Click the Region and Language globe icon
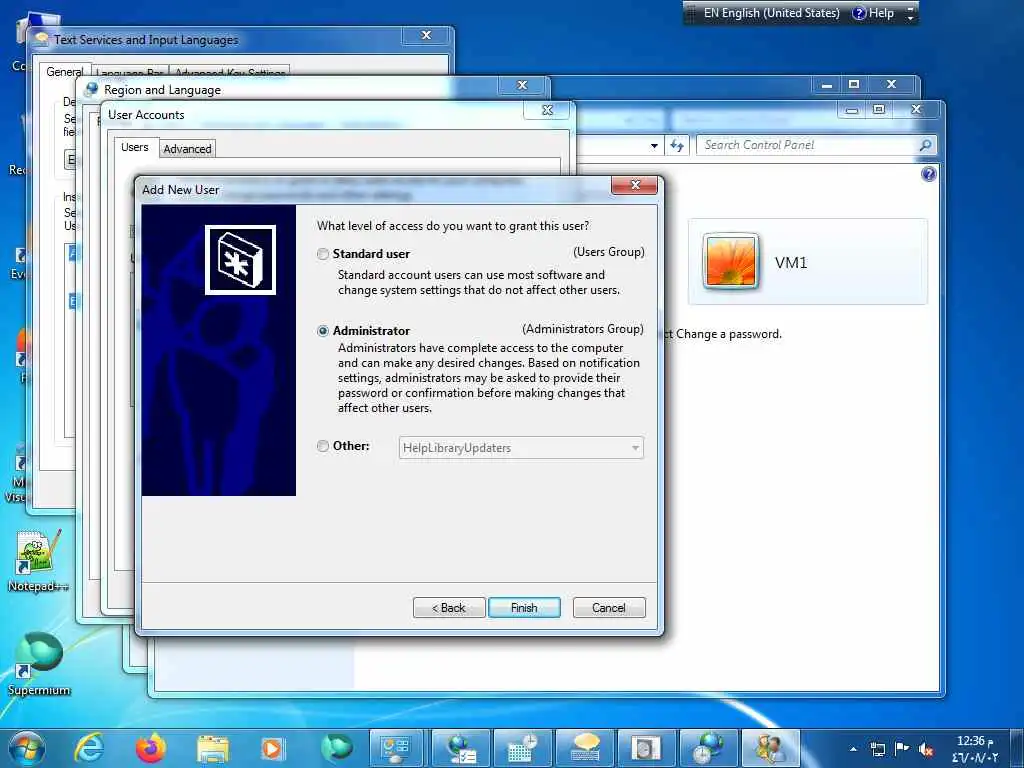The width and height of the screenshot is (1024, 768). pyautogui.click(x=92, y=89)
